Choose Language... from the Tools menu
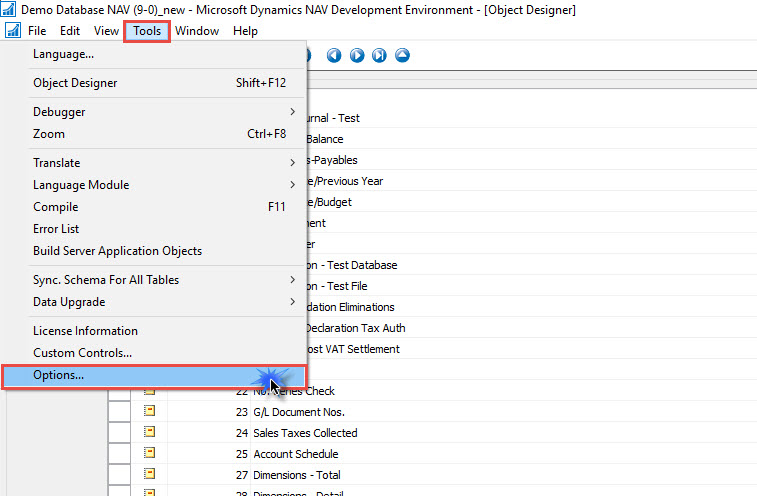This screenshot has height=496, width=757. pyautogui.click(x=154, y=54)
